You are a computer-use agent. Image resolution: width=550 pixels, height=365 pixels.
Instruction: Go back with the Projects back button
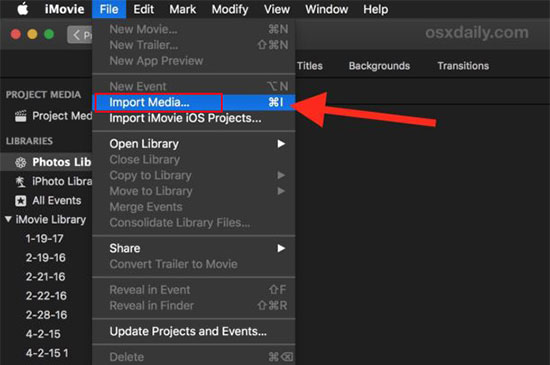[80, 34]
